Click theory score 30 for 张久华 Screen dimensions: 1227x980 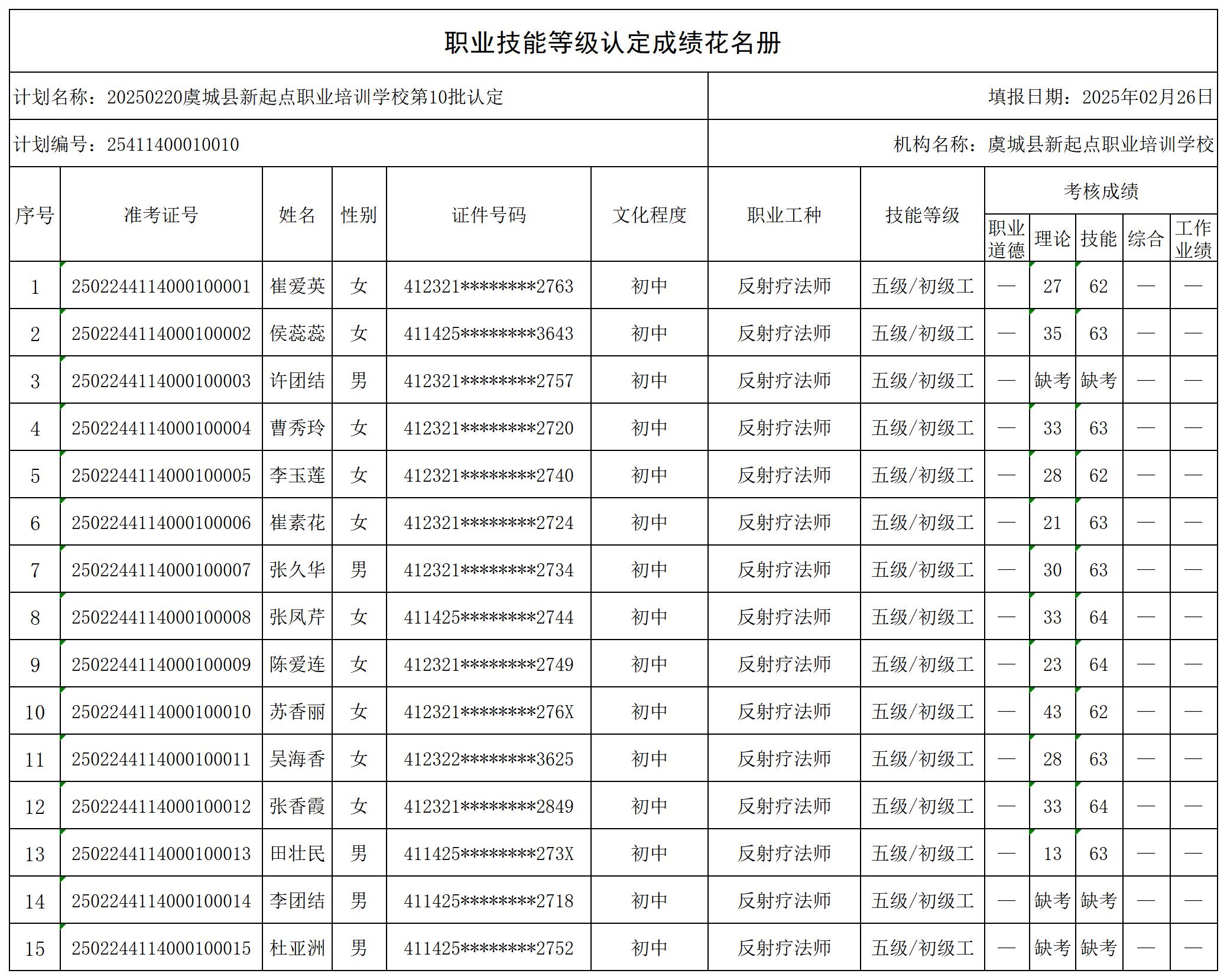pyautogui.click(x=1053, y=570)
